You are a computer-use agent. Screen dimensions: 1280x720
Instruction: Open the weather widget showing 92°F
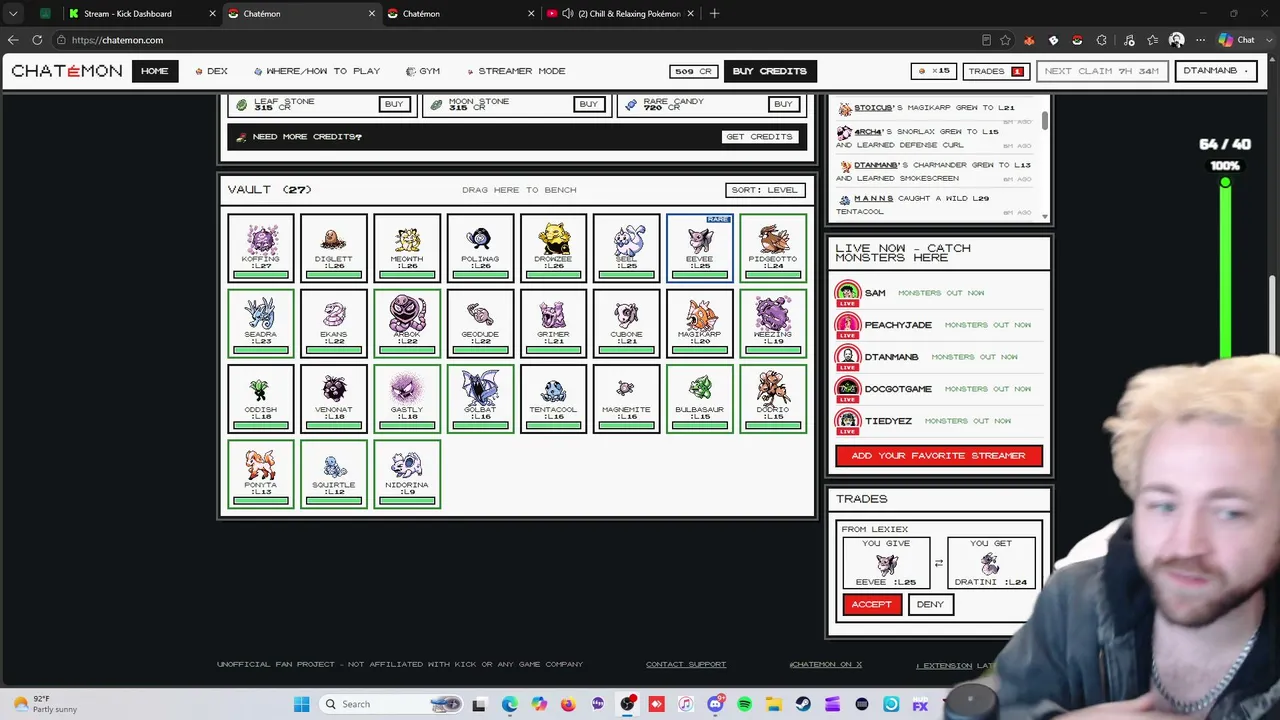[43, 704]
